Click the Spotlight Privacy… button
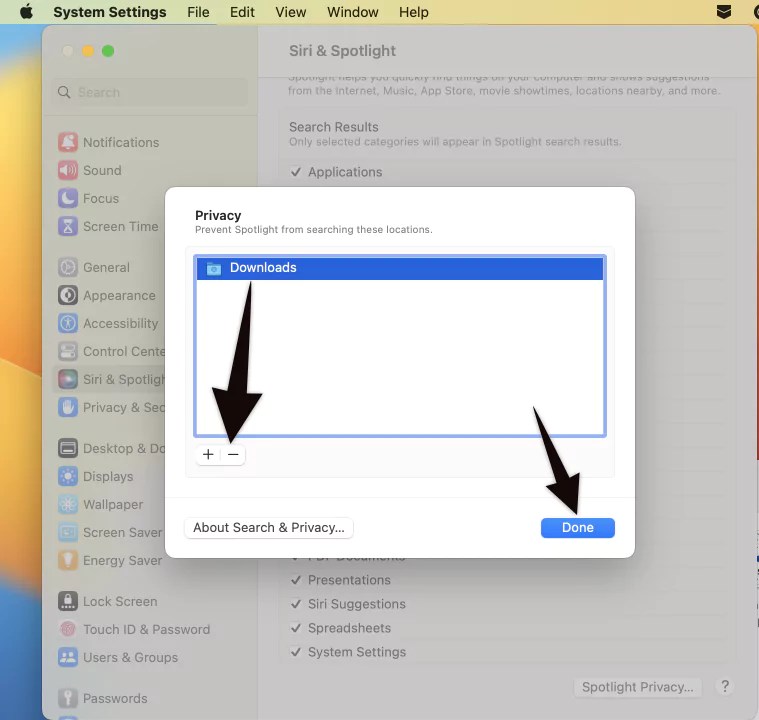Screen dimensions: 759x720 pos(638,687)
